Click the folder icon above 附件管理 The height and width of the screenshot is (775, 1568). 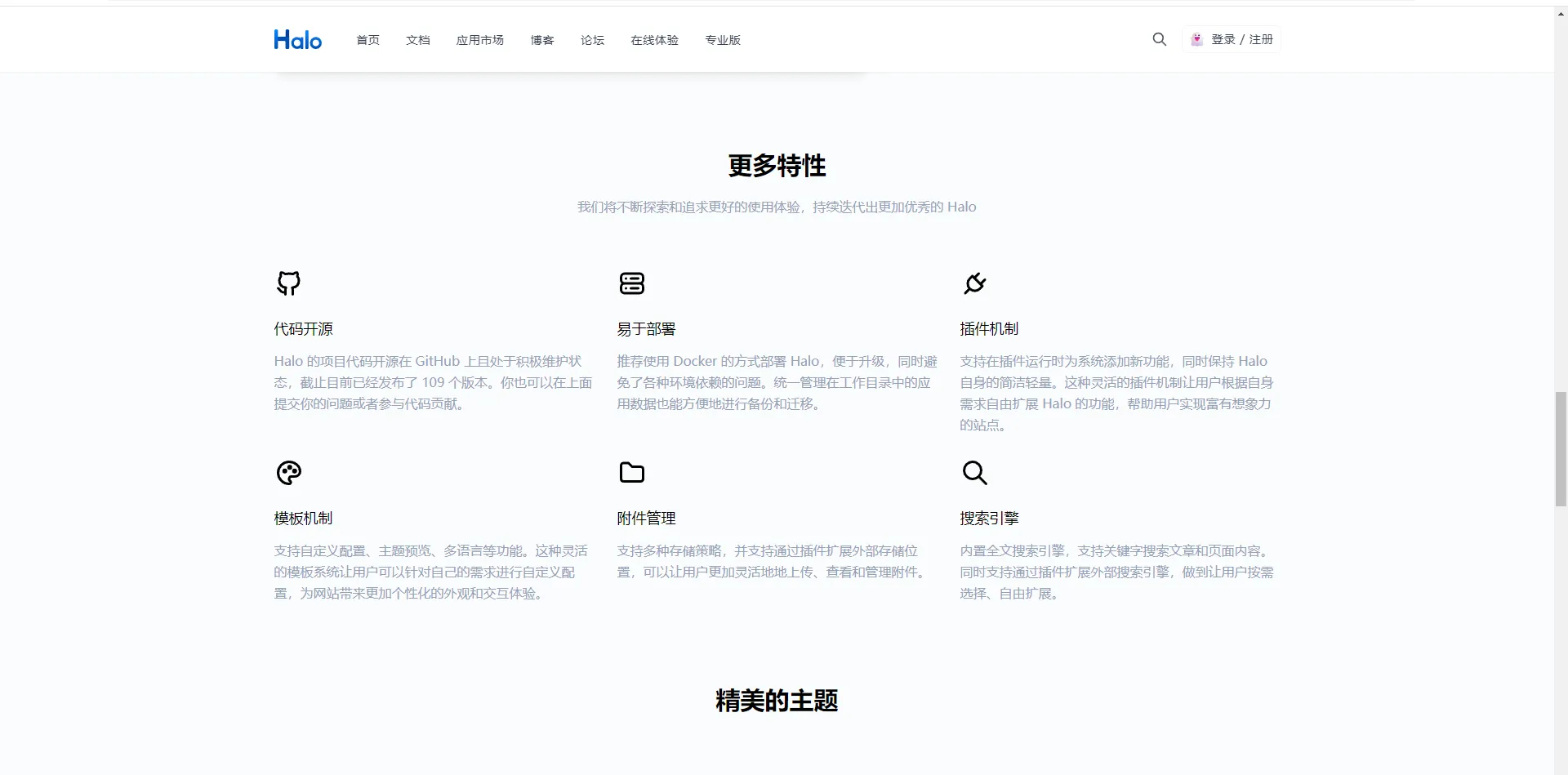click(x=632, y=473)
